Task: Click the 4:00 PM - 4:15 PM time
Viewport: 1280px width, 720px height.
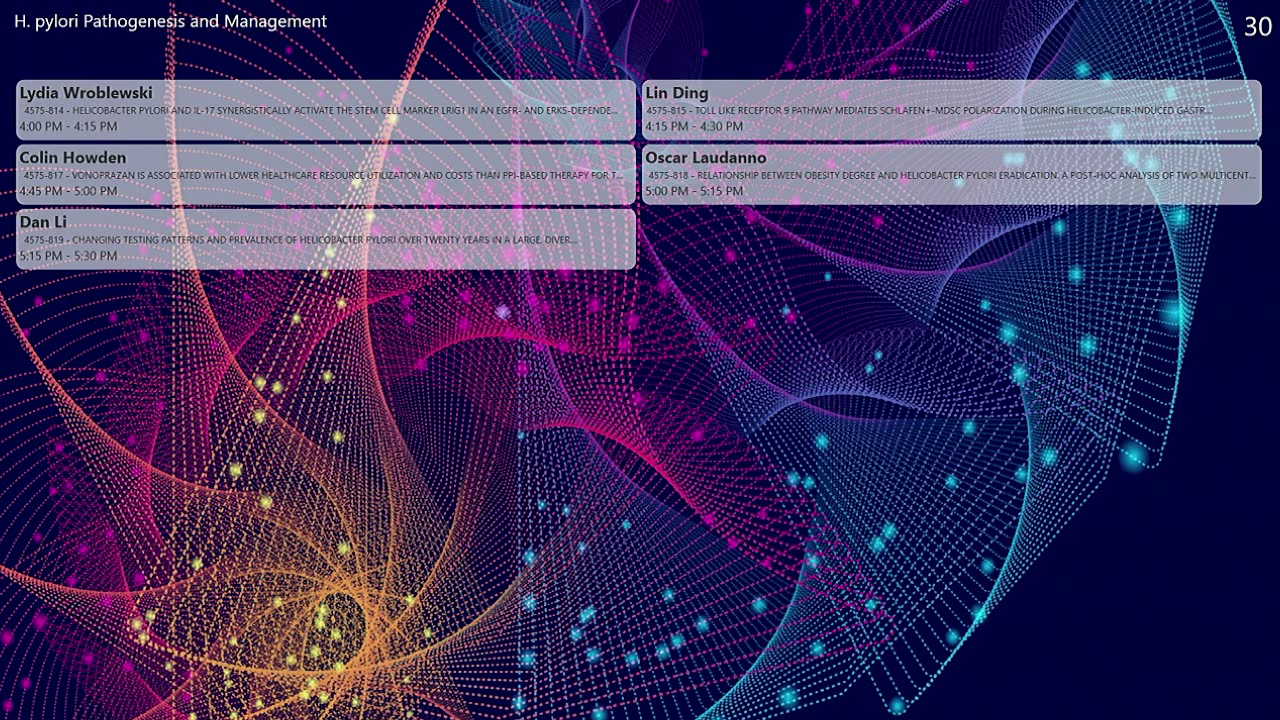Action: pos(68,127)
